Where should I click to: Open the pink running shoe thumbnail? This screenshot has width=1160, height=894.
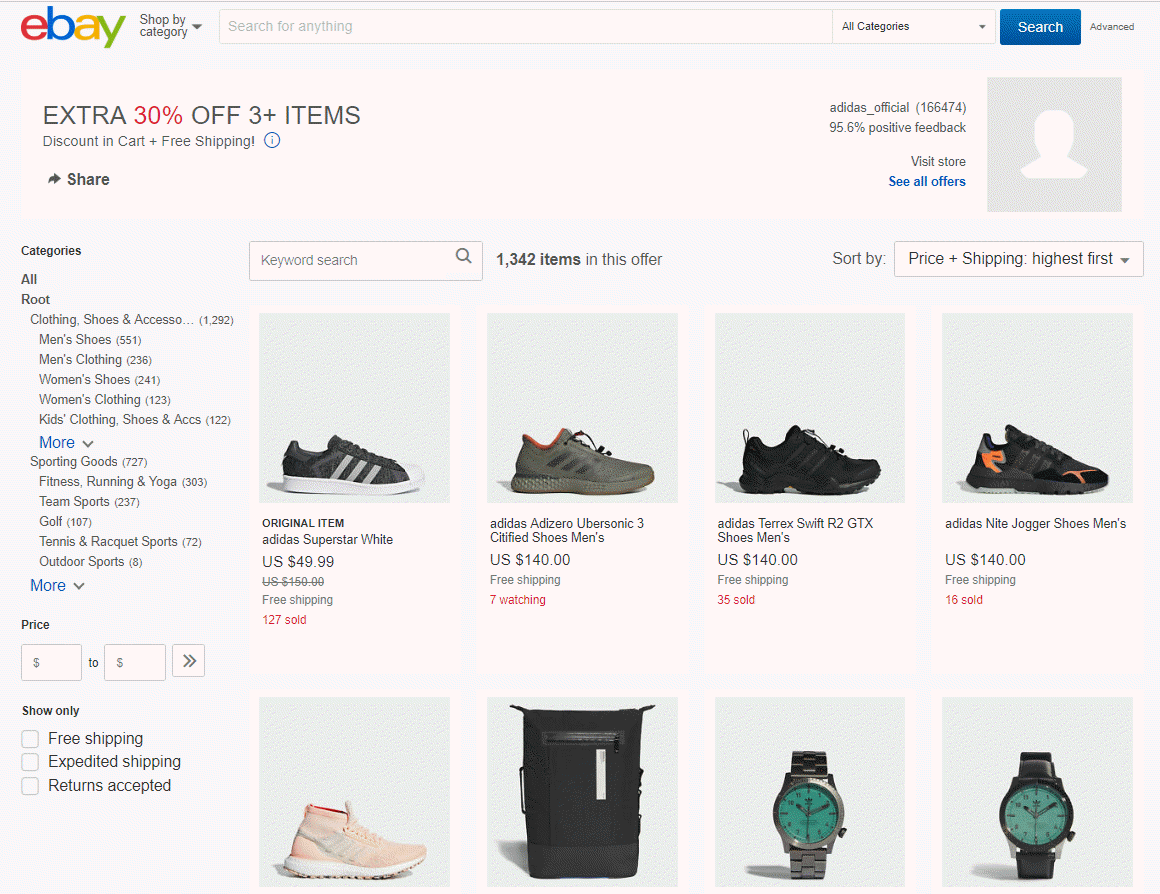click(x=354, y=792)
